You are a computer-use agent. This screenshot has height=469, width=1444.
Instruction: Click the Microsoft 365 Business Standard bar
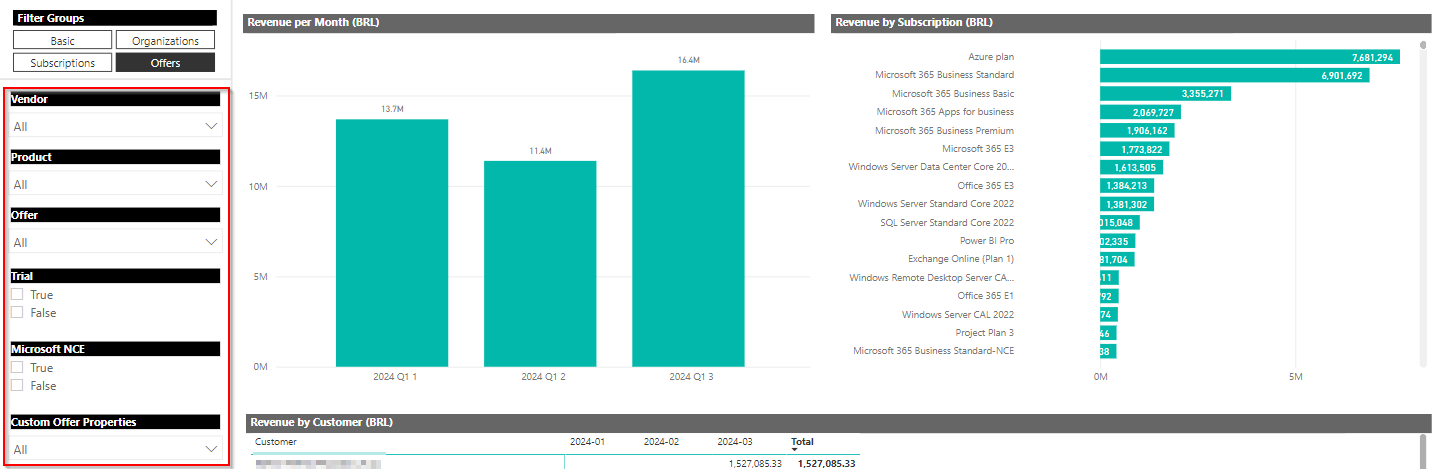[x=1234, y=75]
